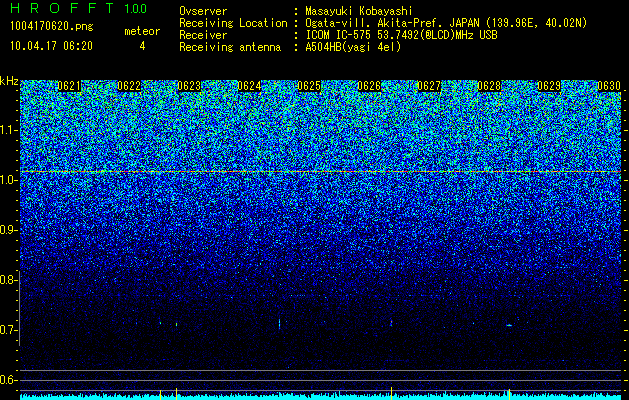
Task: Click the 0627 time marker
Action: pyautogui.click(x=429, y=86)
